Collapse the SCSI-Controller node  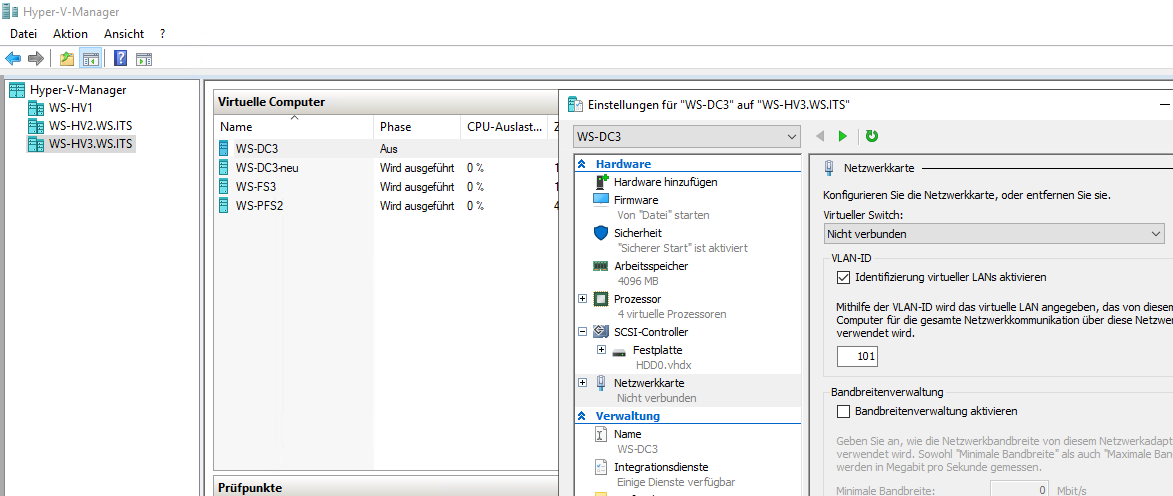click(x=583, y=331)
